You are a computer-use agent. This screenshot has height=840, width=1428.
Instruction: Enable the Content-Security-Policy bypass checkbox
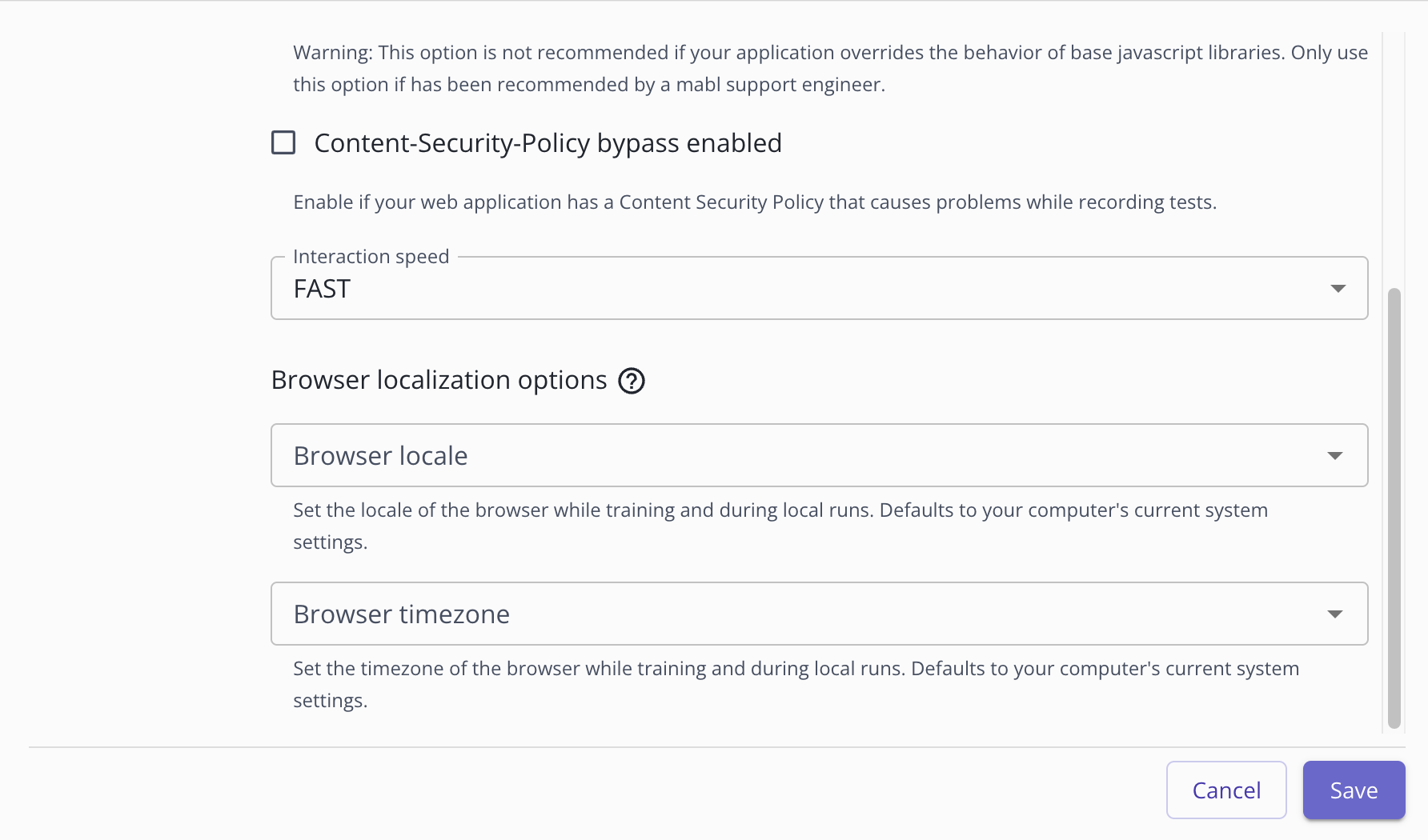click(x=283, y=142)
